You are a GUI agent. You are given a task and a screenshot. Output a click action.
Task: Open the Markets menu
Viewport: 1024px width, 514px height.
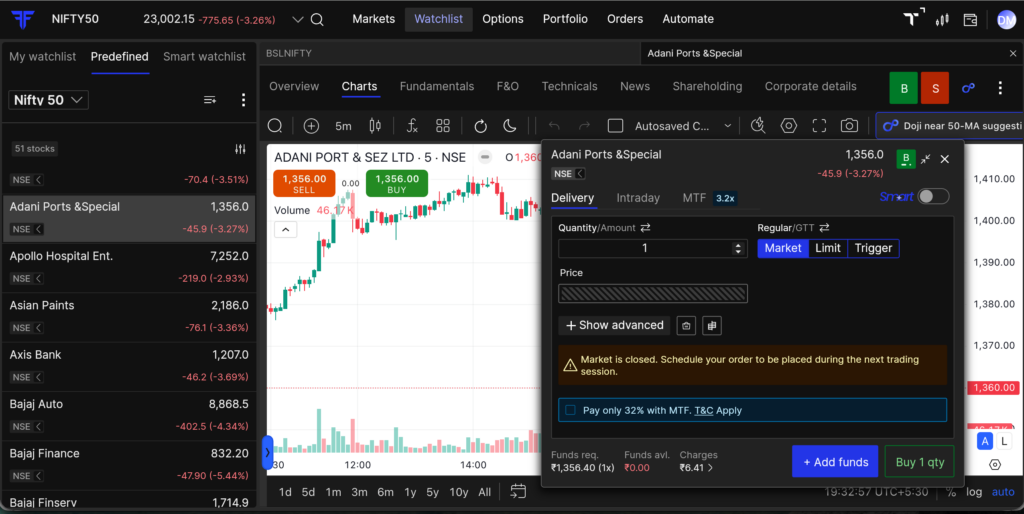coord(374,19)
